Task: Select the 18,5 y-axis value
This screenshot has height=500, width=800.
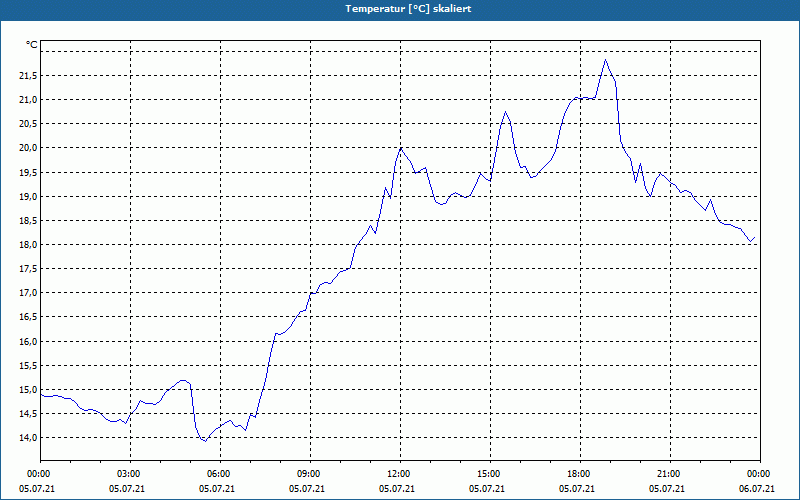Action: 28,220
